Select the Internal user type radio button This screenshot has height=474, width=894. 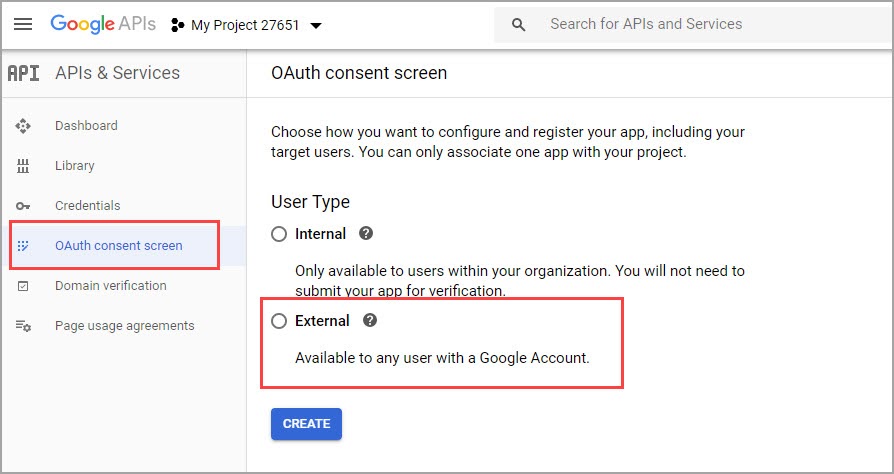tap(279, 234)
